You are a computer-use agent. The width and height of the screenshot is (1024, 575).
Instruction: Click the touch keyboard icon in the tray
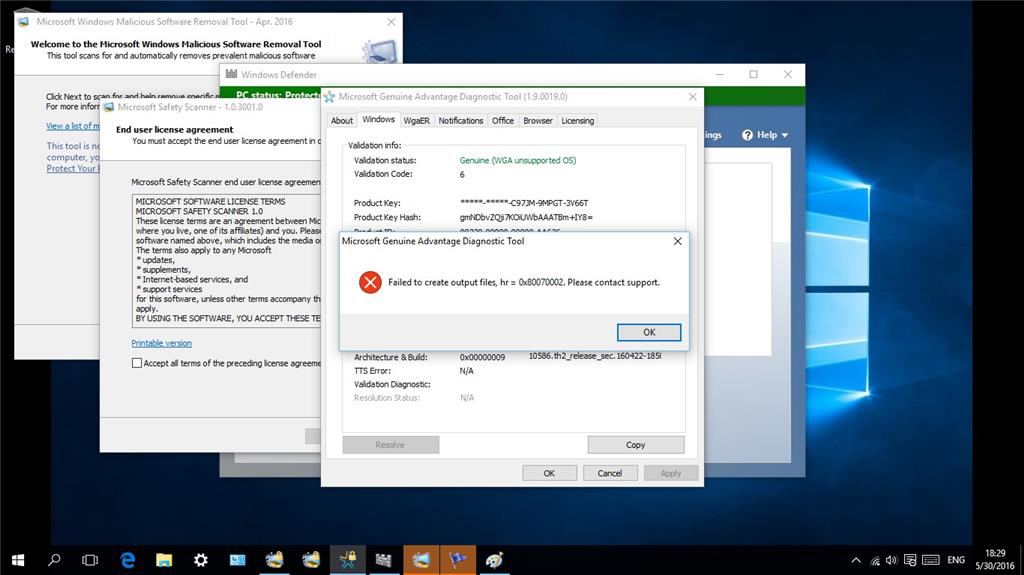point(931,560)
